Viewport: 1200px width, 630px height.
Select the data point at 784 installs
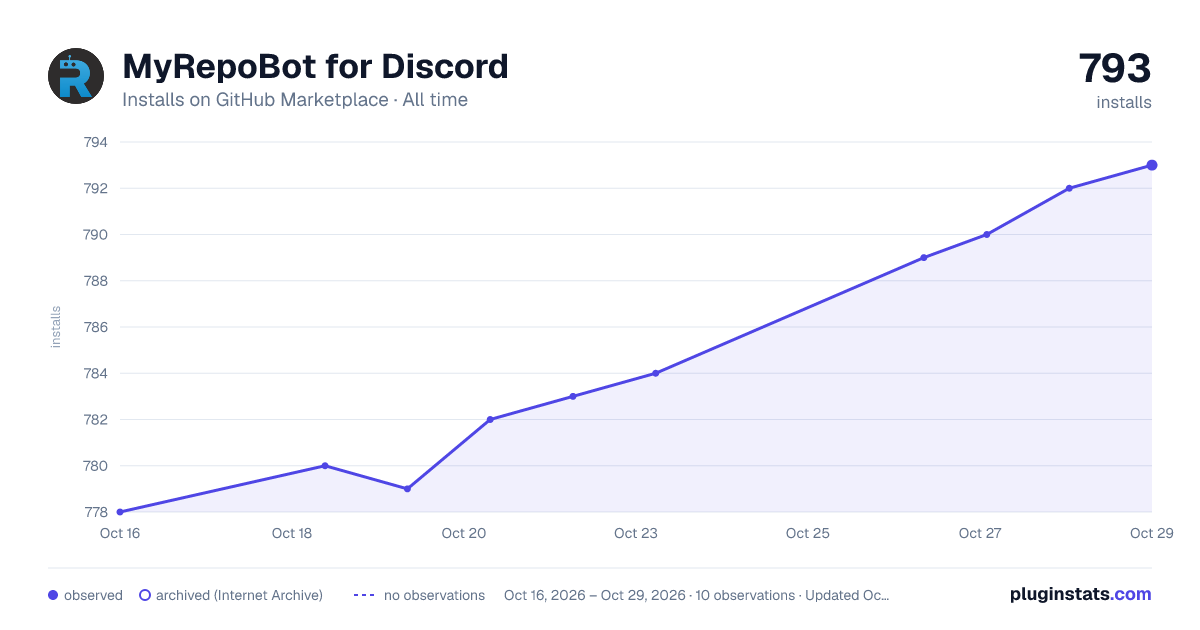pos(655,373)
